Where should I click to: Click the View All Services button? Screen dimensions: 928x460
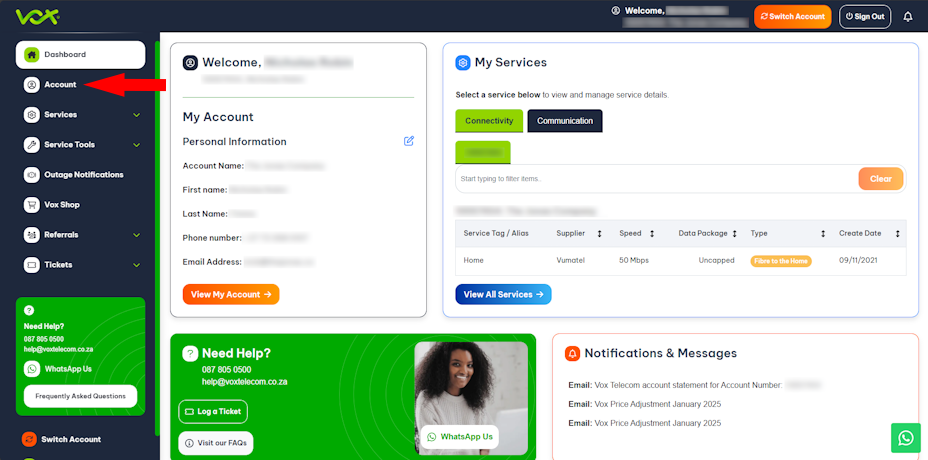click(503, 294)
